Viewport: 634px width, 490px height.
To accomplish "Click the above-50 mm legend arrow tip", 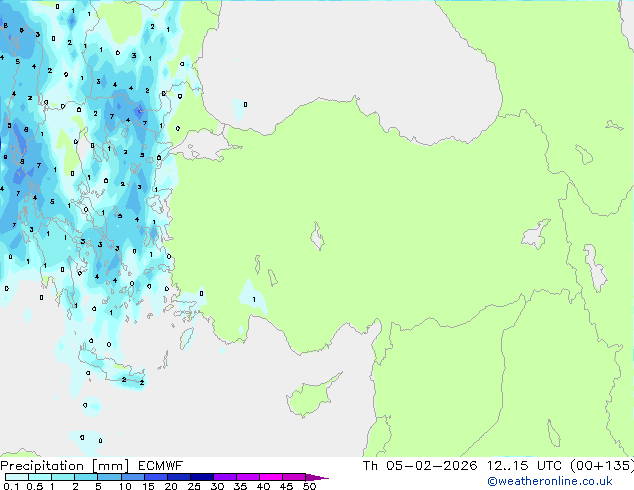I will (x=317, y=477).
